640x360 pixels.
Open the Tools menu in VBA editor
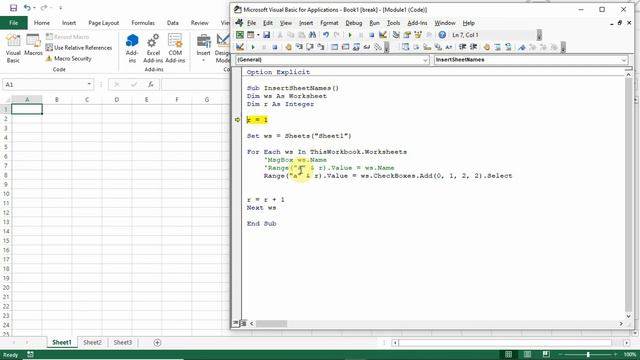pos(393,23)
